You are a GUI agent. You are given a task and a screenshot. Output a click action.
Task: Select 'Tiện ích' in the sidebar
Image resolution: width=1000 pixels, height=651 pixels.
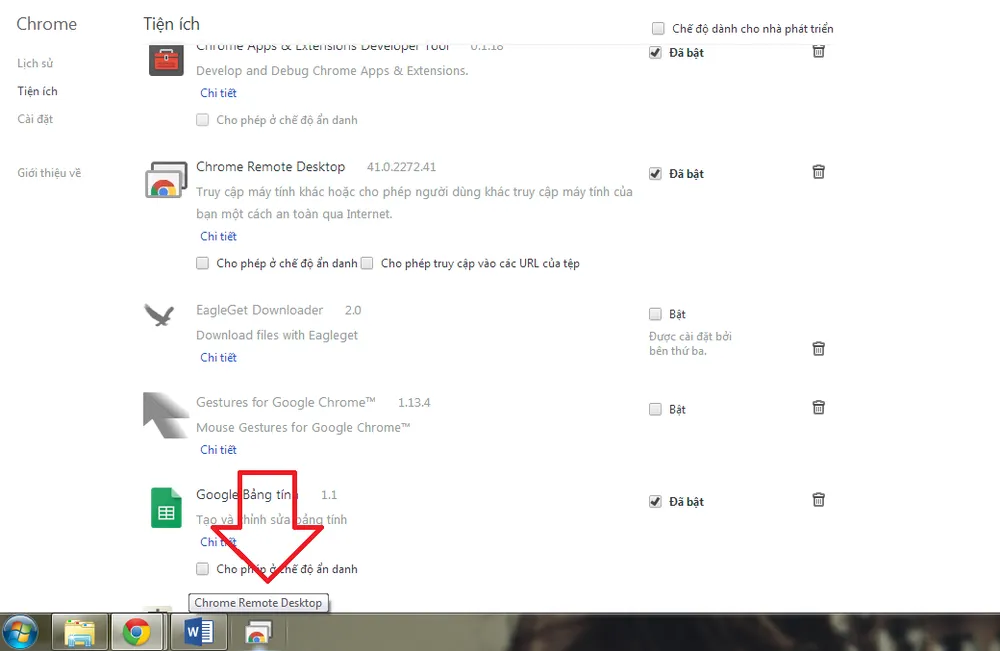pos(37,91)
